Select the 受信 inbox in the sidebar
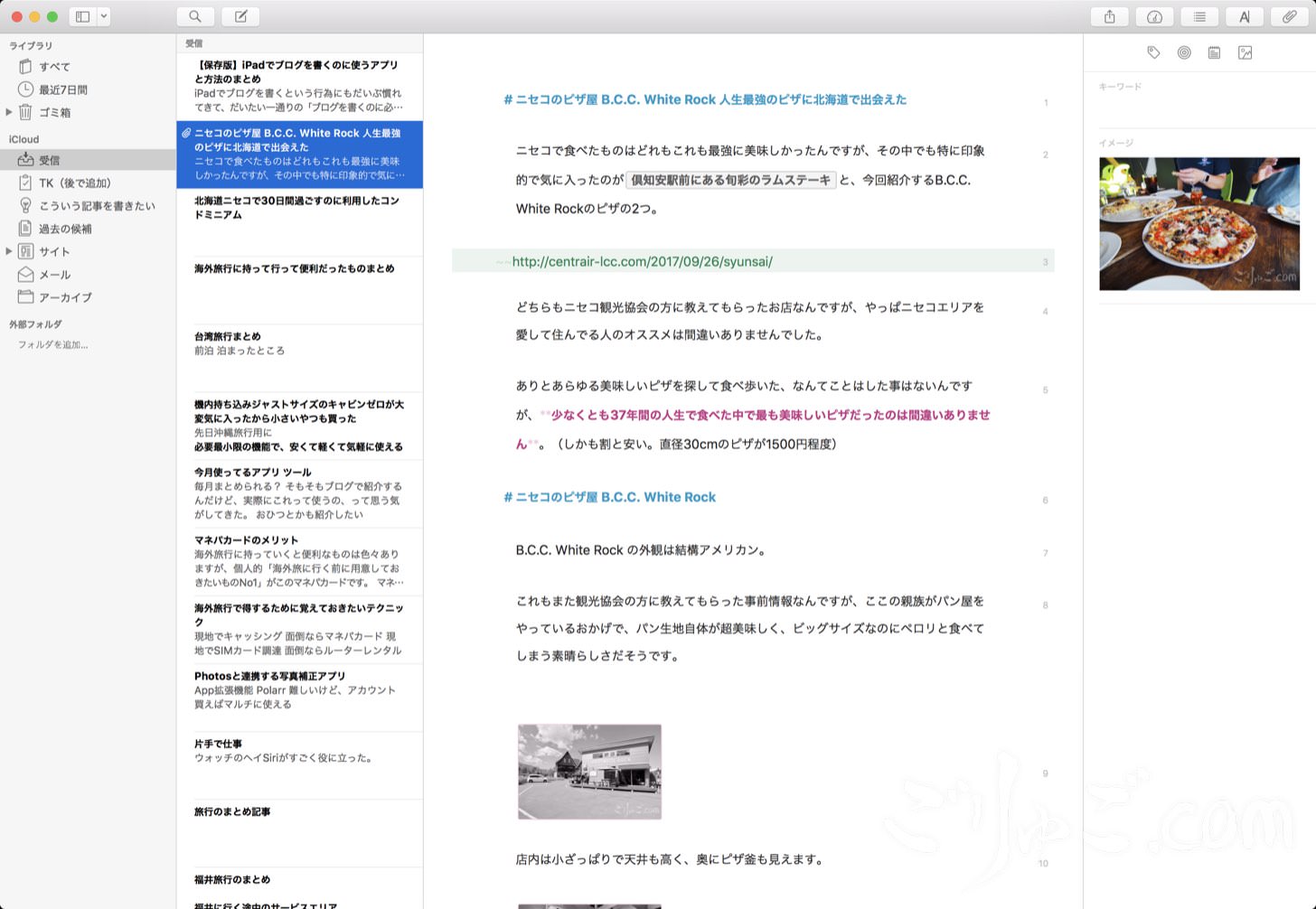Image resolution: width=1316 pixels, height=909 pixels. [54, 160]
